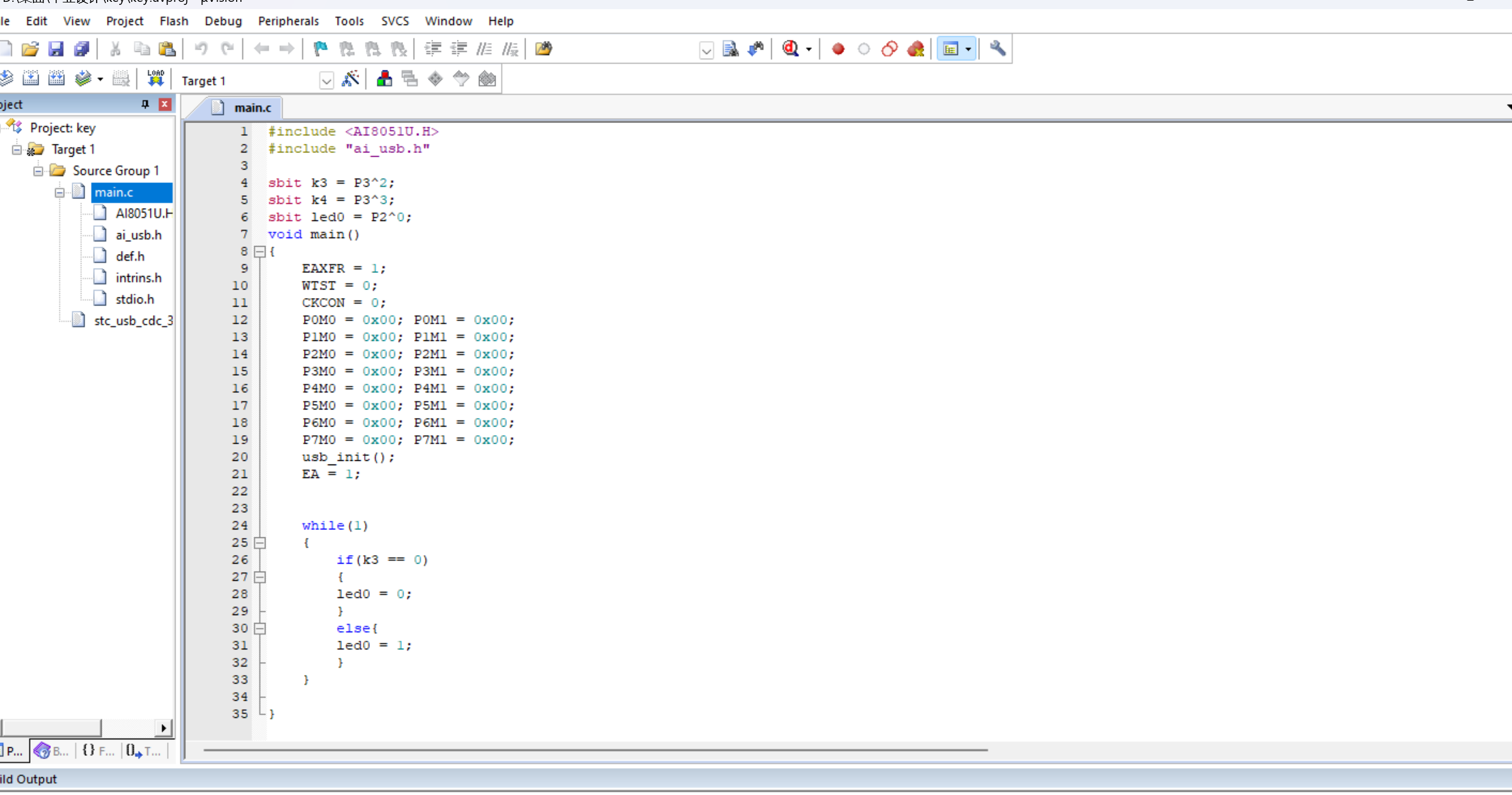The height and width of the screenshot is (795, 1512).
Task: Collapse the Source Group 1 tree node
Action: point(38,171)
